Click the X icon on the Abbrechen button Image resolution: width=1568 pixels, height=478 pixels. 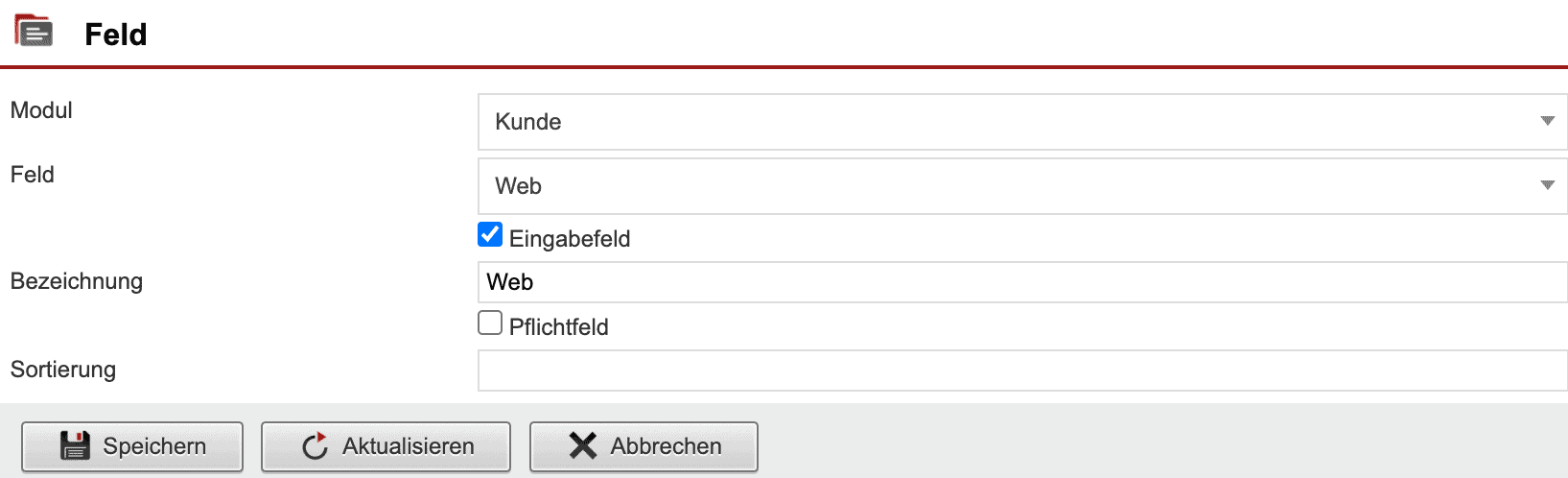coord(582,446)
